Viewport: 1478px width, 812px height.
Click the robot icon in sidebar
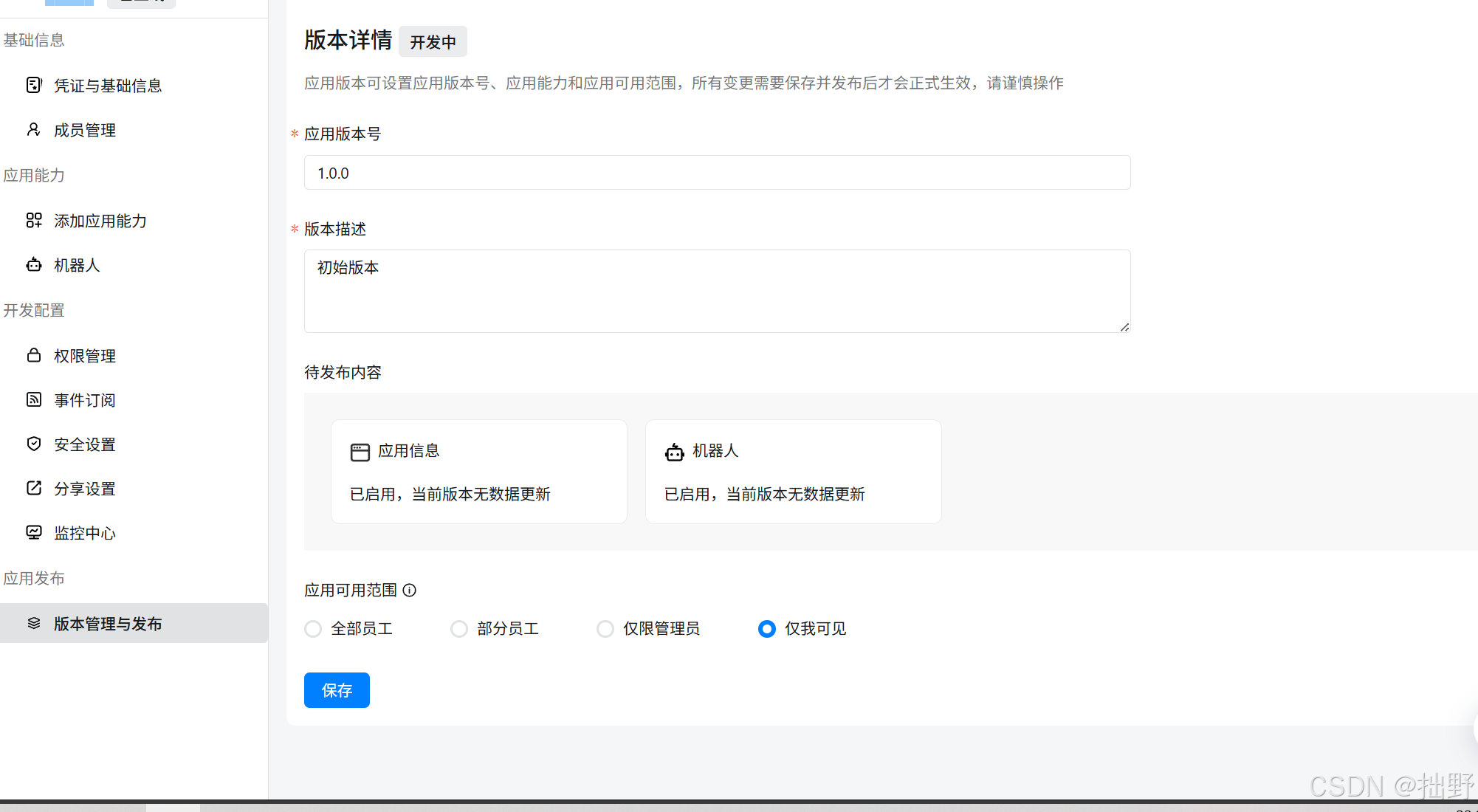tap(34, 265)
